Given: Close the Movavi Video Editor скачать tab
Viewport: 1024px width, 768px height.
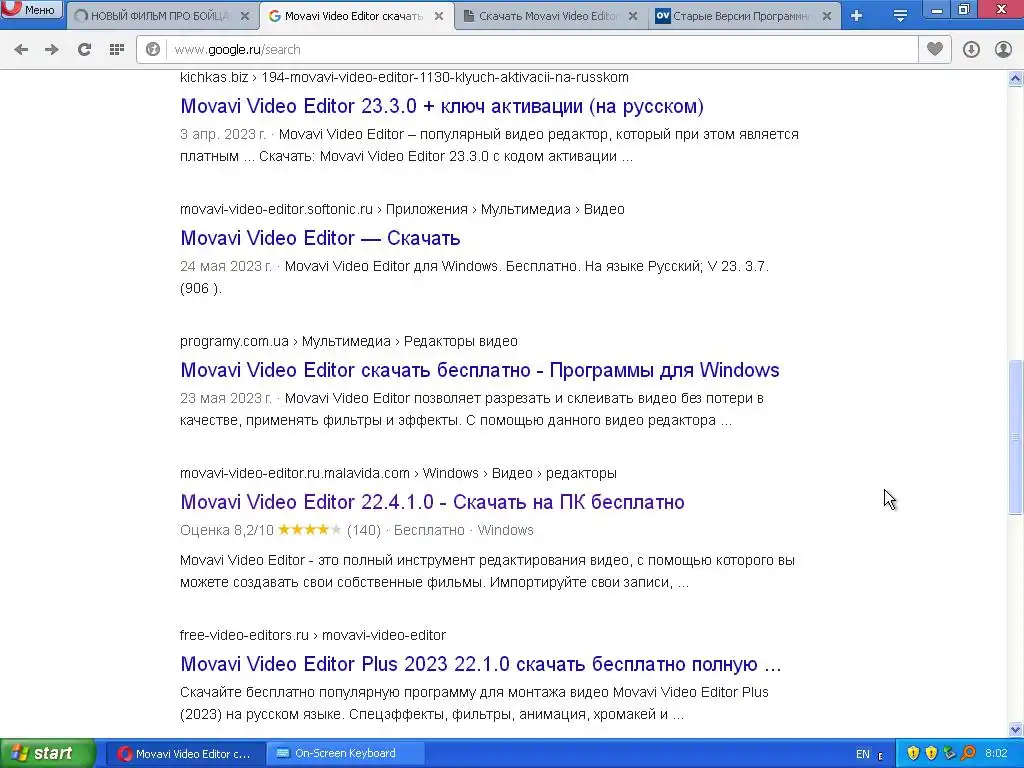Looking at the screenshot, I should coord(439,16).
